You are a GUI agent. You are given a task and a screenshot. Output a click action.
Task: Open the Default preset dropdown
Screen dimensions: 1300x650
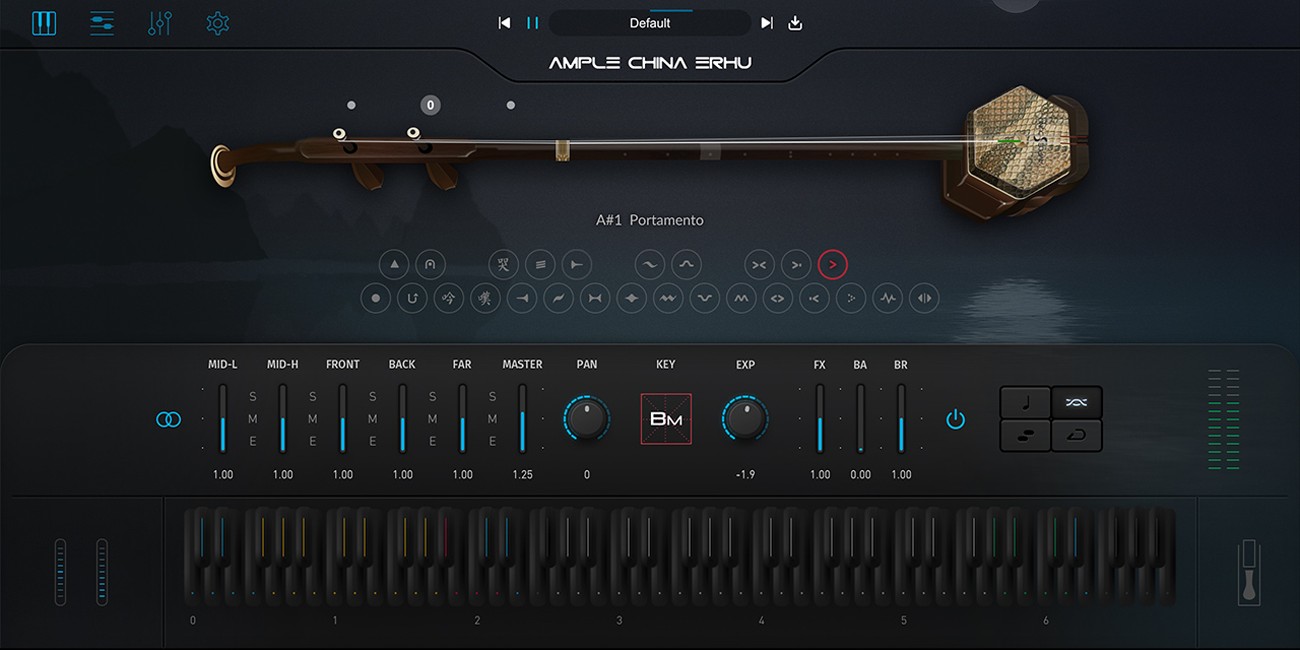tap(650, 23)
